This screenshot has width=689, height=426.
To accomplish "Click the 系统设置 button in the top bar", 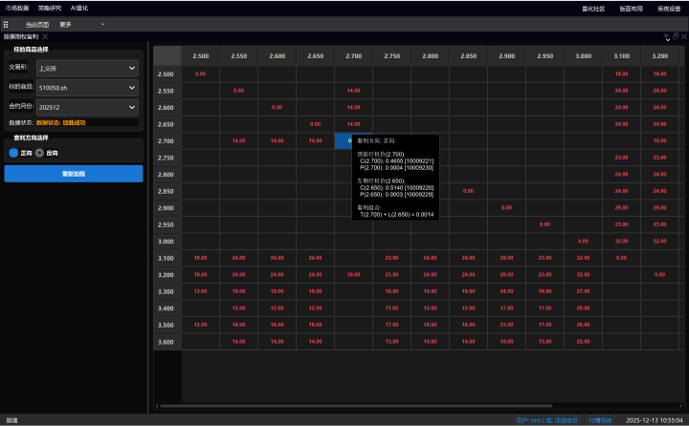I will pos(669,7).
